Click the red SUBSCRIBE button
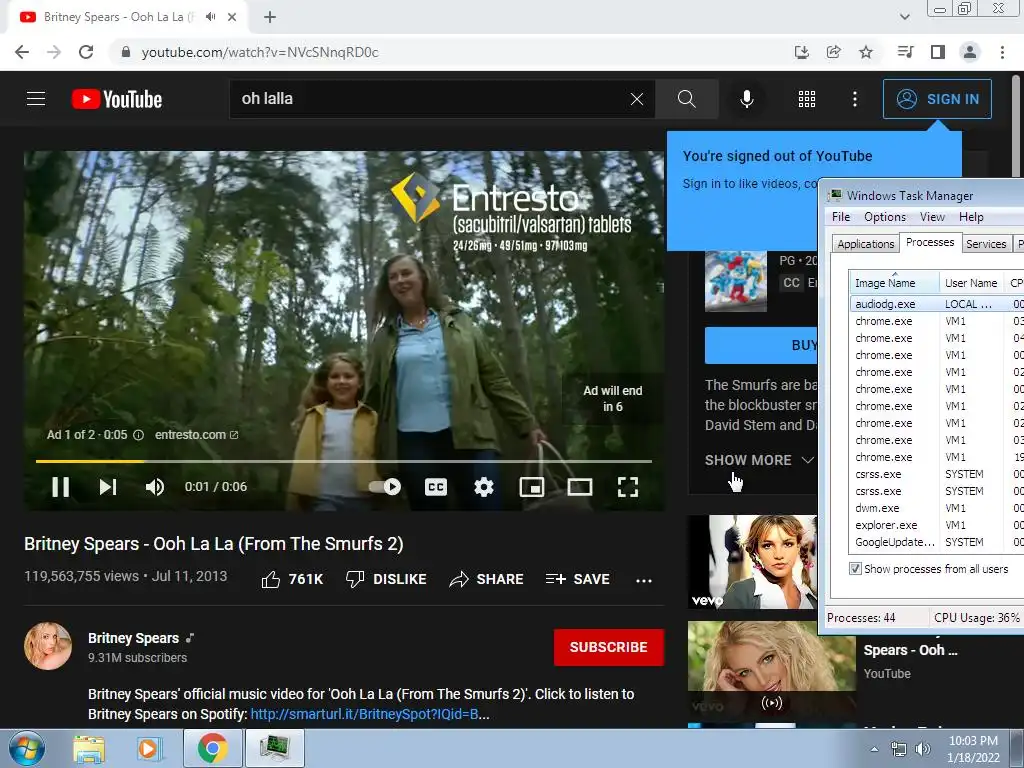 [609, 647]
